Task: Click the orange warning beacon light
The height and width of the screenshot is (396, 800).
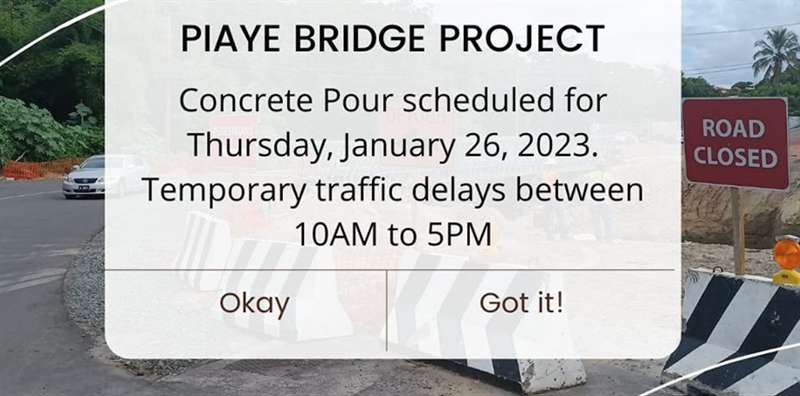Action: coord(786,259)
